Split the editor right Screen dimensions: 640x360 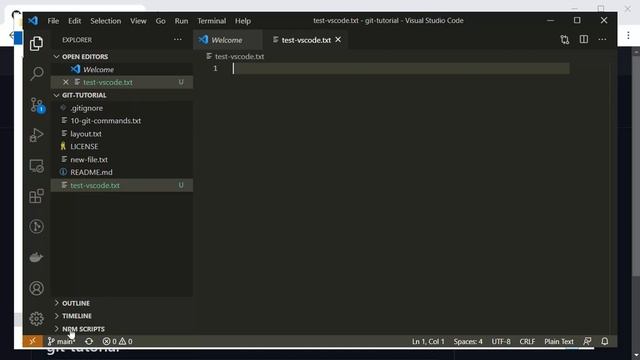pyautogui.click(x=584, y=40)
